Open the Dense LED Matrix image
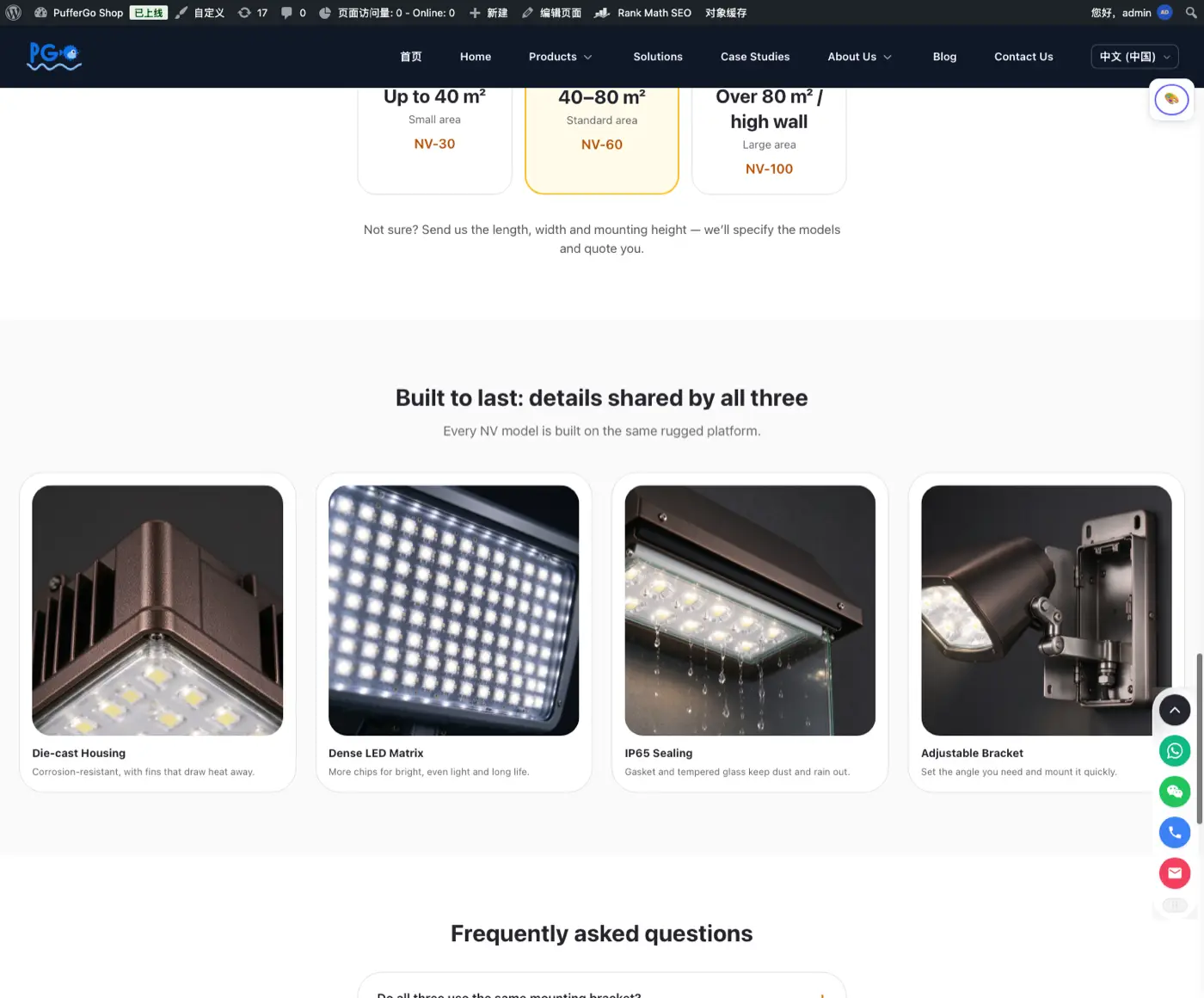 [453, 611]
